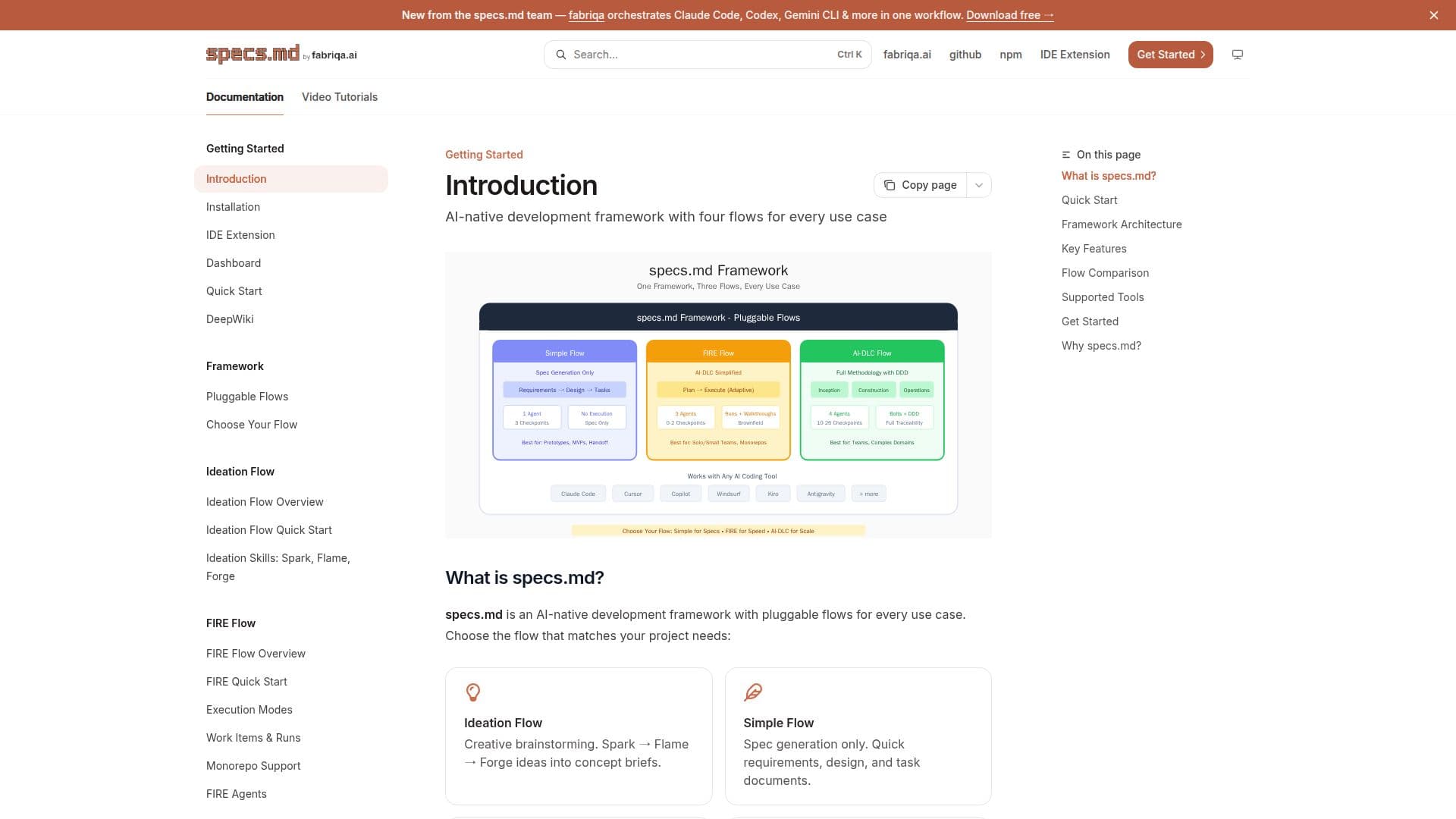Click the Get Started button
This screenshot has width=1456, height=819.
pos(1171,55)
